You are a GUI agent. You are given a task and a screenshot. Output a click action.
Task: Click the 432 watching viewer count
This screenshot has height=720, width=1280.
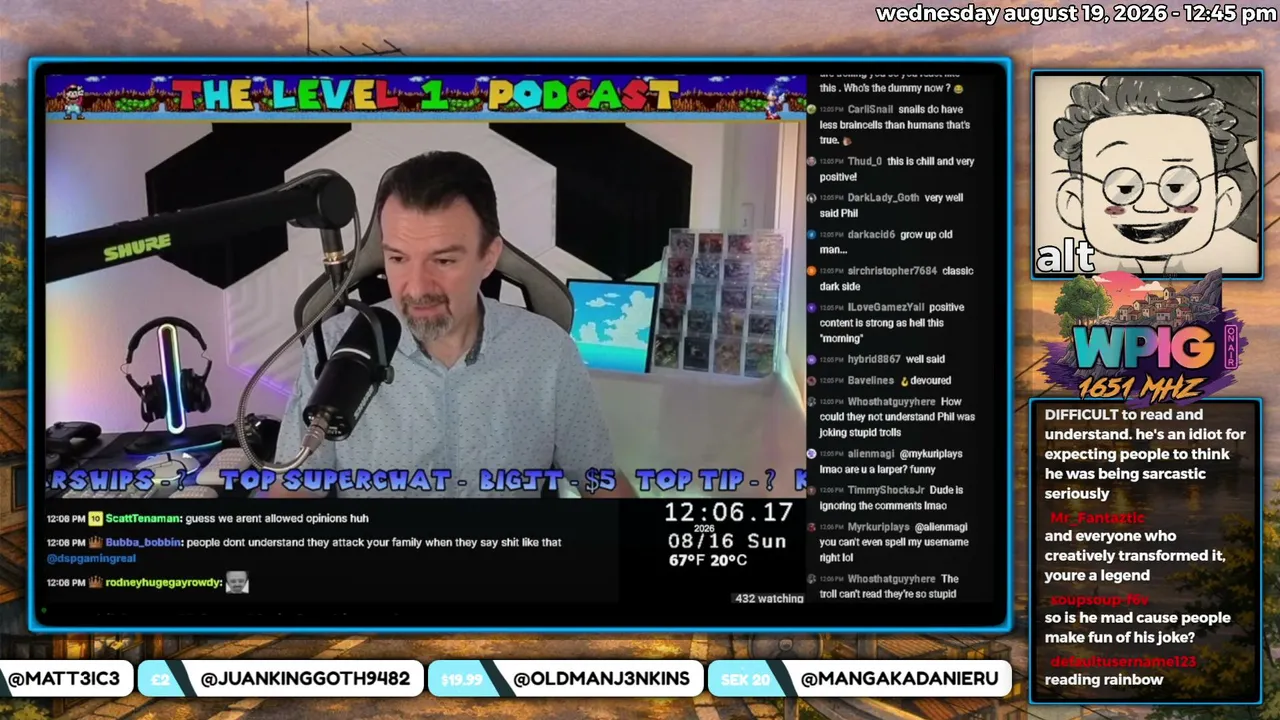(769, 598)
